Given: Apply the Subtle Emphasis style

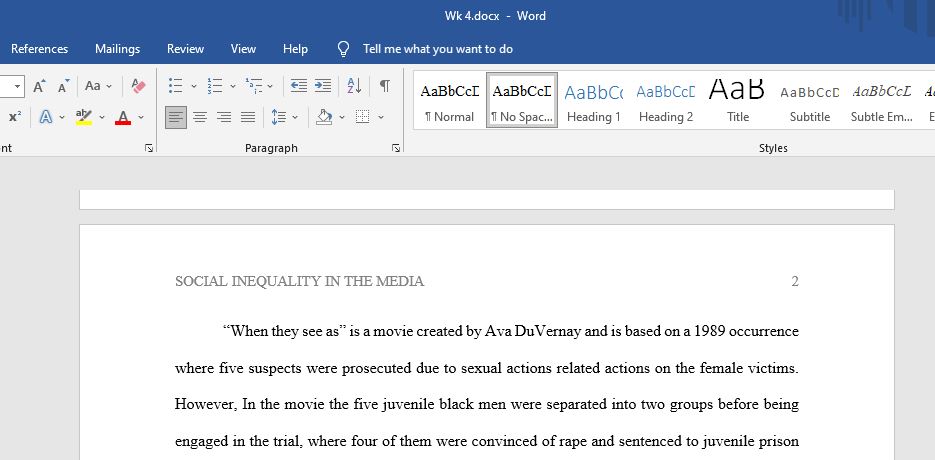Looking at the screenshot, I should [882, 100].
